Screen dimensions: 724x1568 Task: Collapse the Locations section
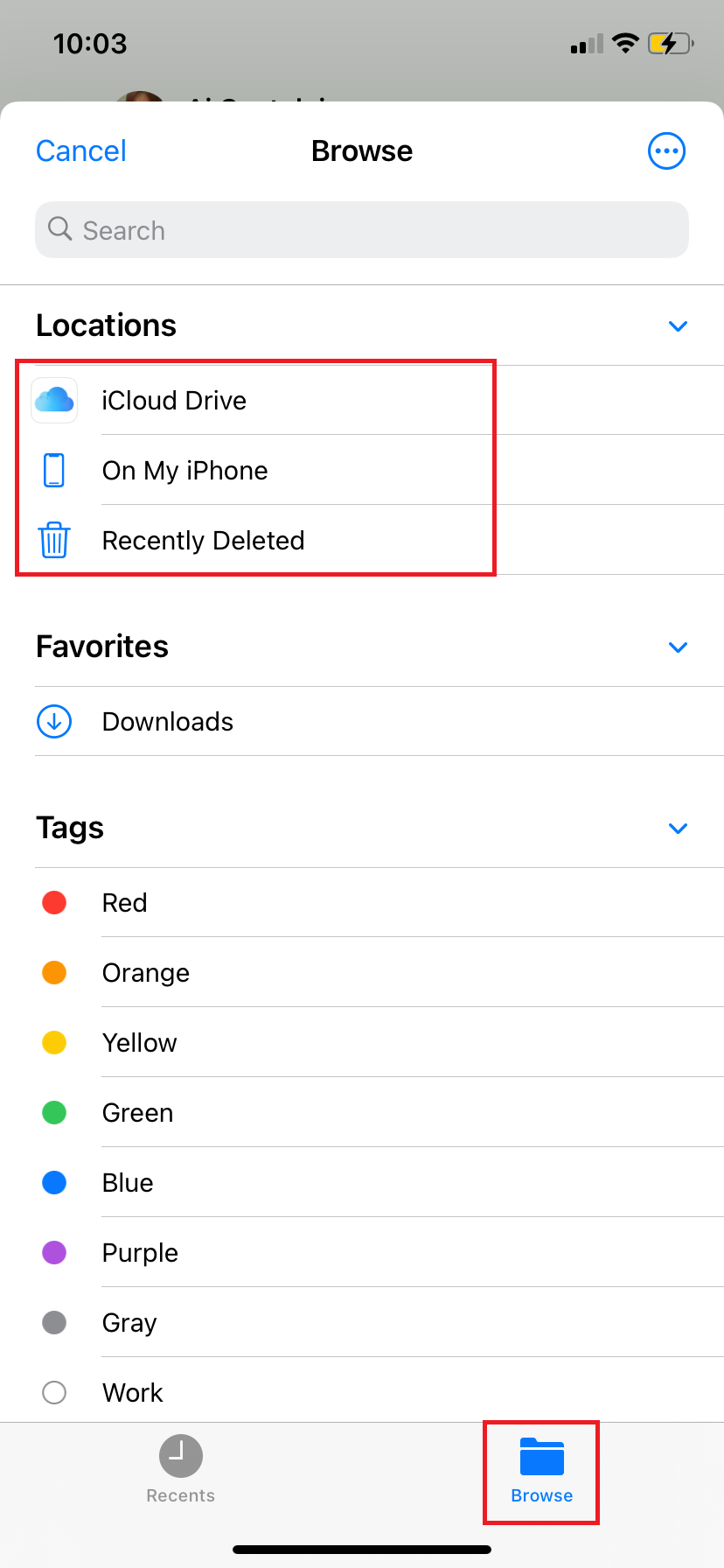coord(679,325)
